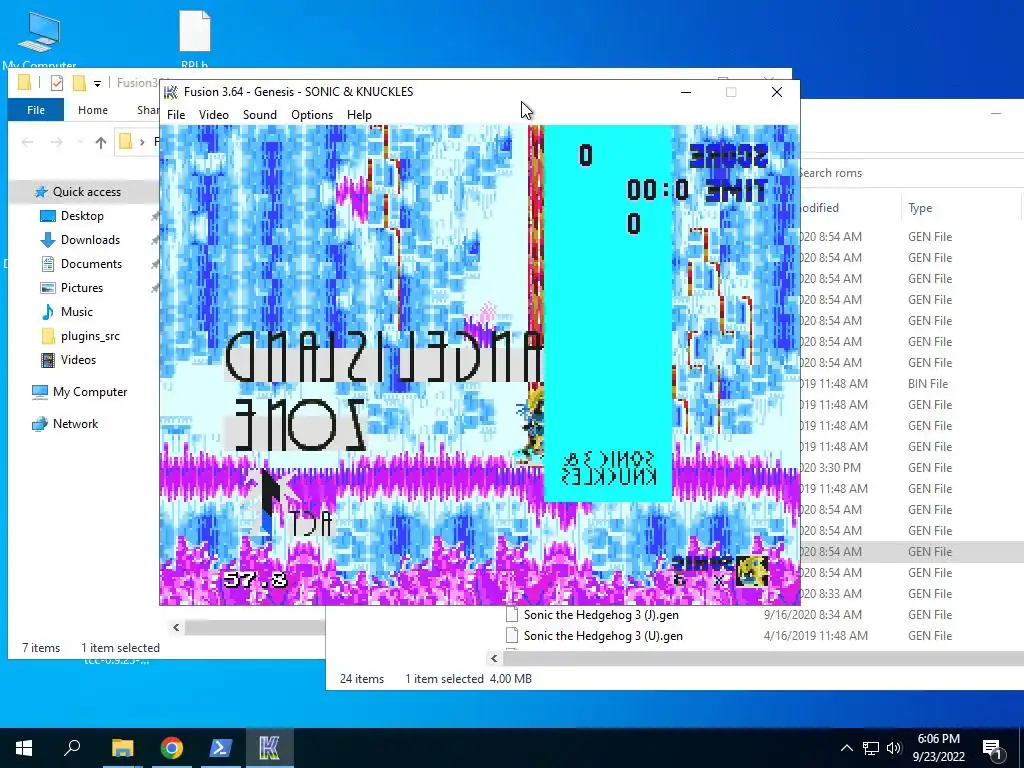Open plugins_src folder in sidebar
This screenshot has height=768, width=1024.
(90, 336)
